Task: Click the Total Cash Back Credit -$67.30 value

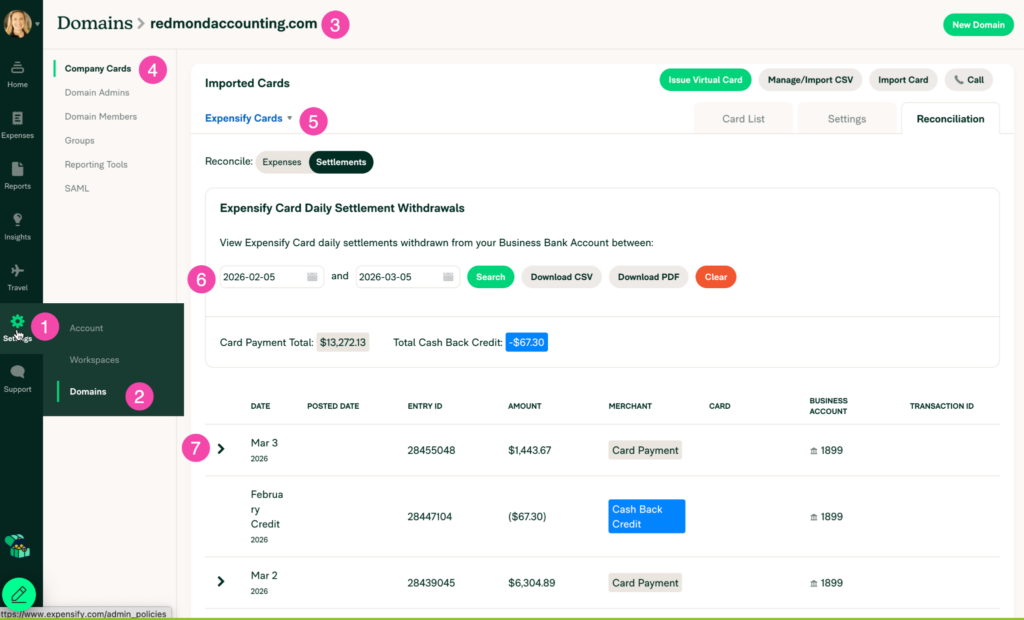Action: [526, 342]
